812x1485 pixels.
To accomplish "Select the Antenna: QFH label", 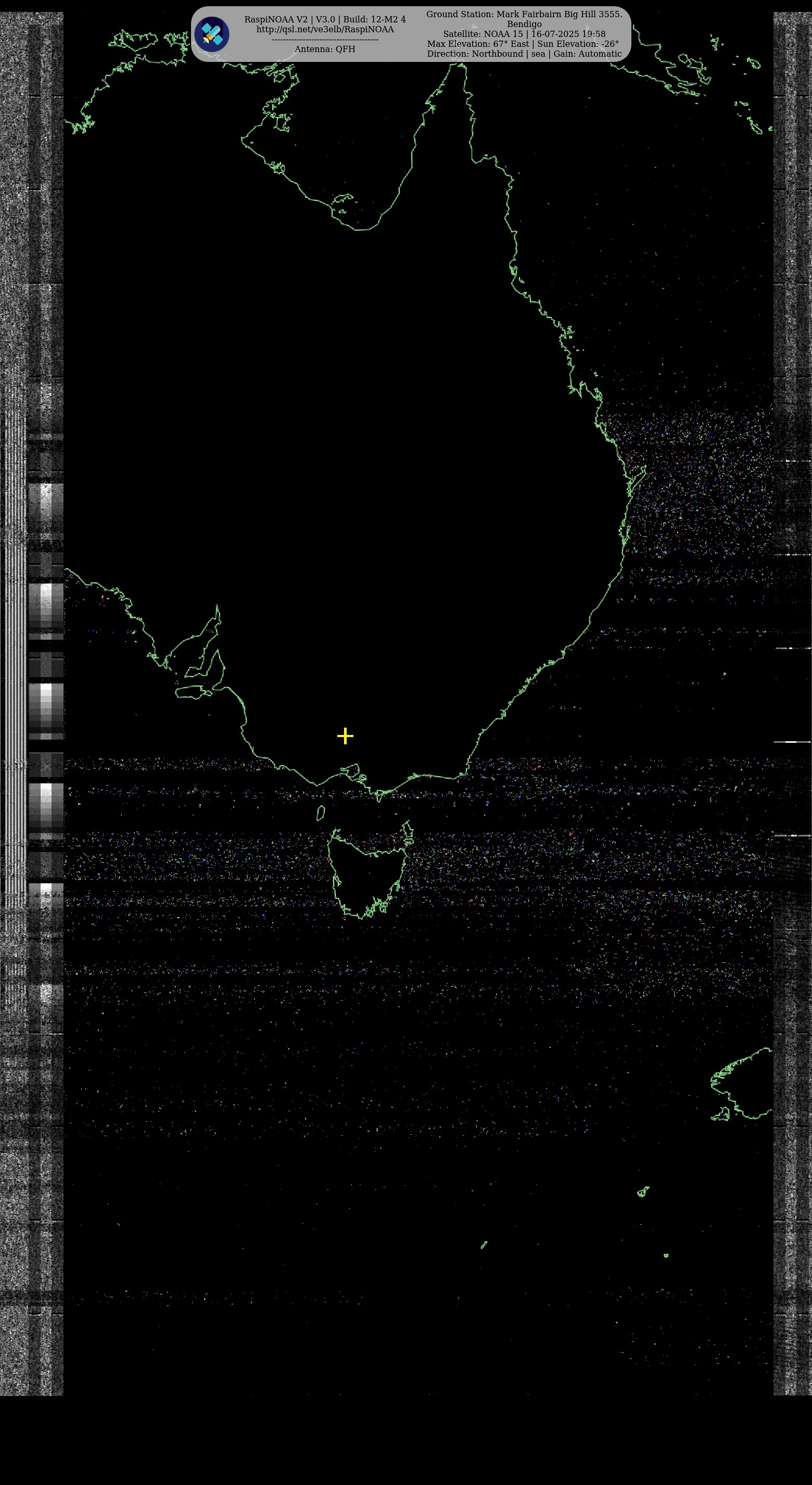I will tap(325, 49).
